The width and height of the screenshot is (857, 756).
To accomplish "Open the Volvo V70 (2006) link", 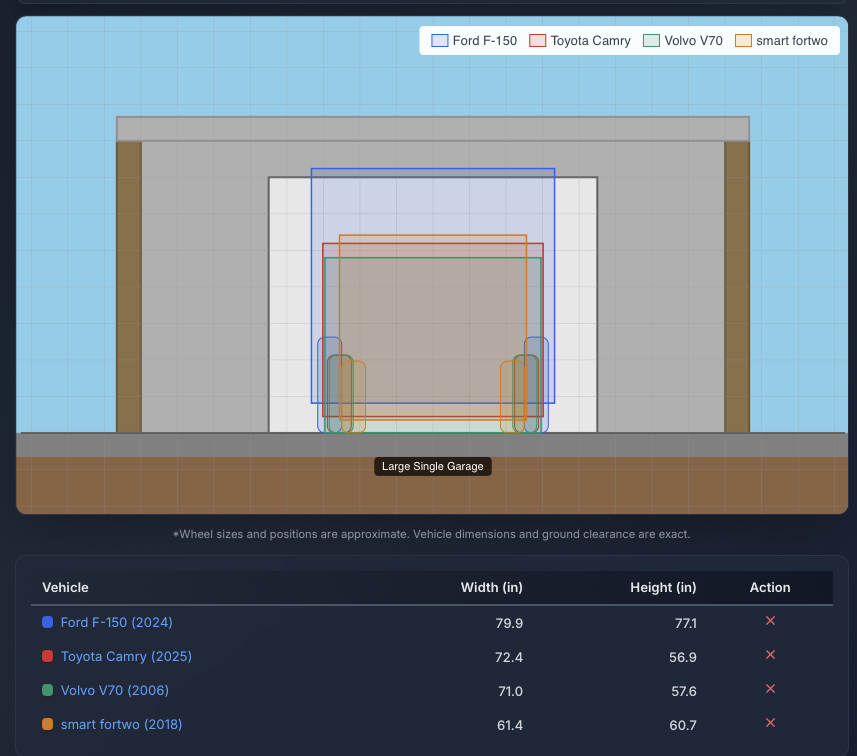I will [115, 690].
